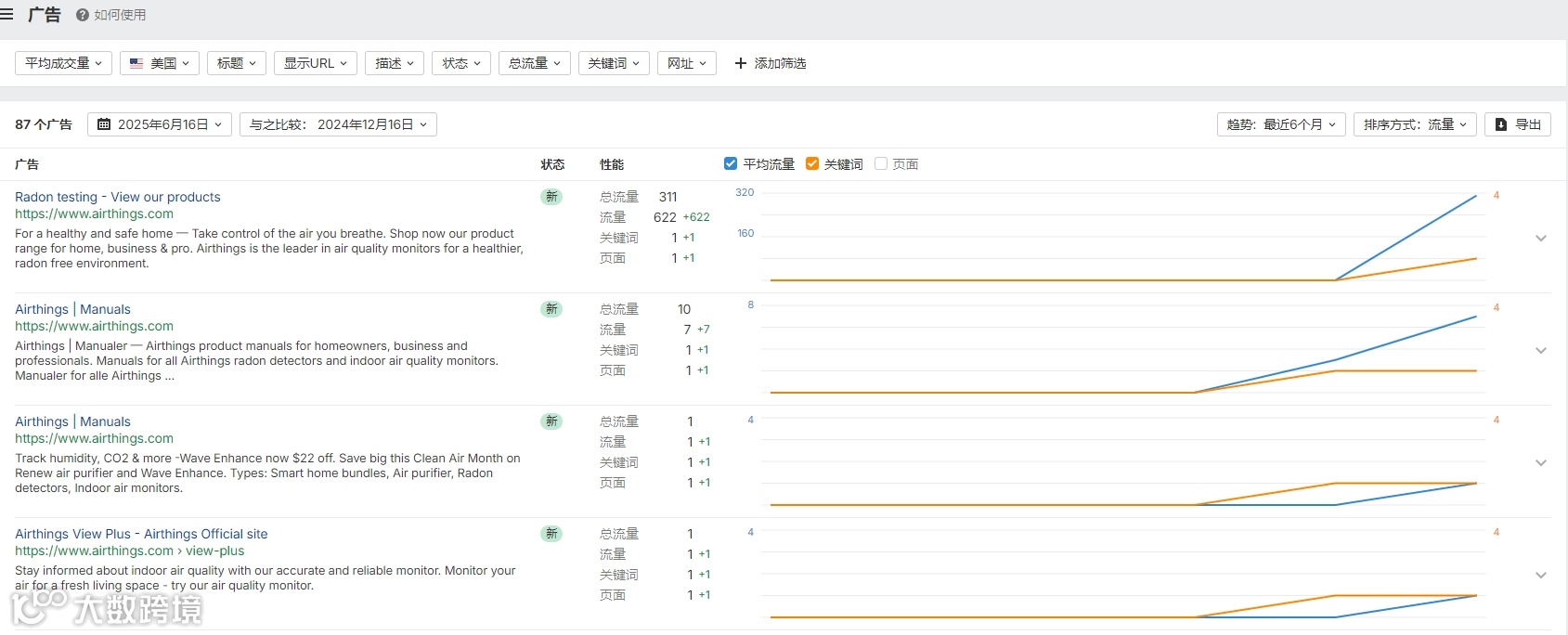This screenshot has width=1568, height=635.
Task: Open the 如何使用 help link
Action: click(120, 15)
